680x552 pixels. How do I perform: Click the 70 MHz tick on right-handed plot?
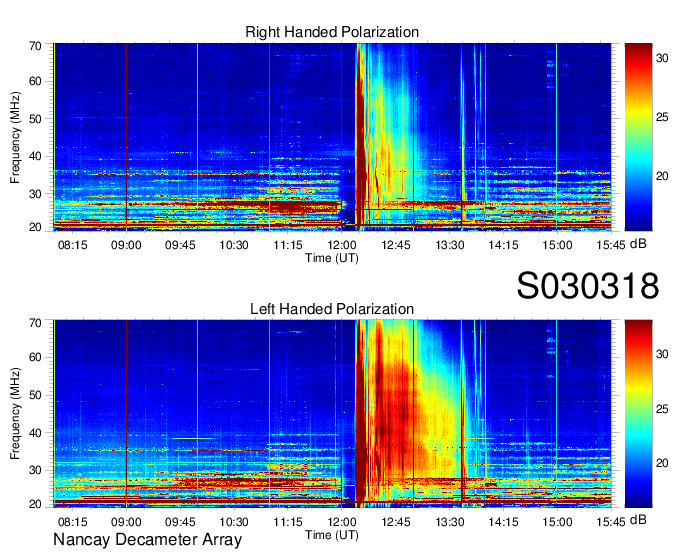35,46
